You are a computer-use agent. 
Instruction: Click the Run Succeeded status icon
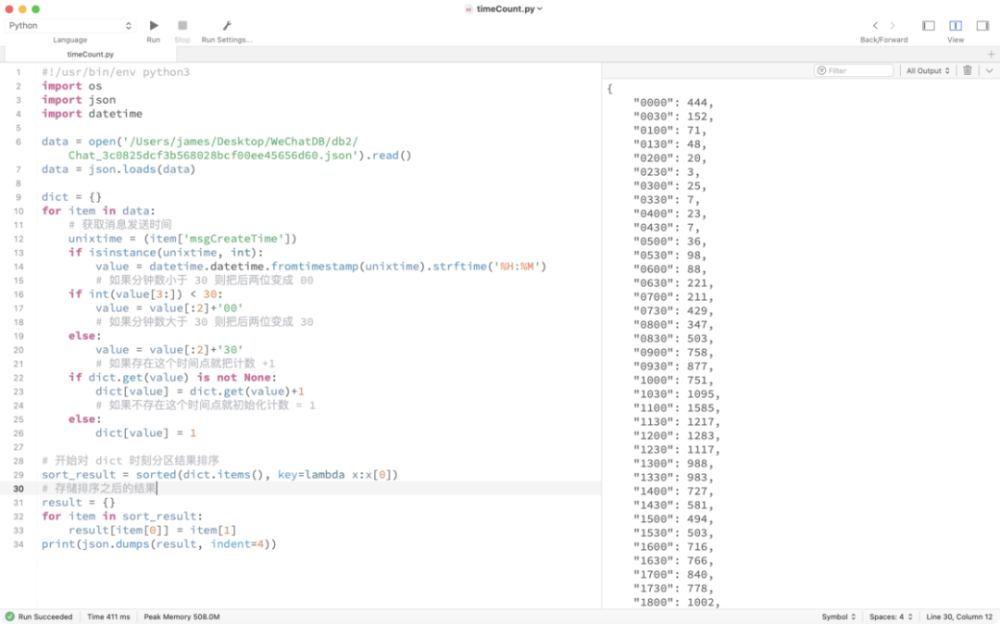pyautogui.click(x=10, y=617)
